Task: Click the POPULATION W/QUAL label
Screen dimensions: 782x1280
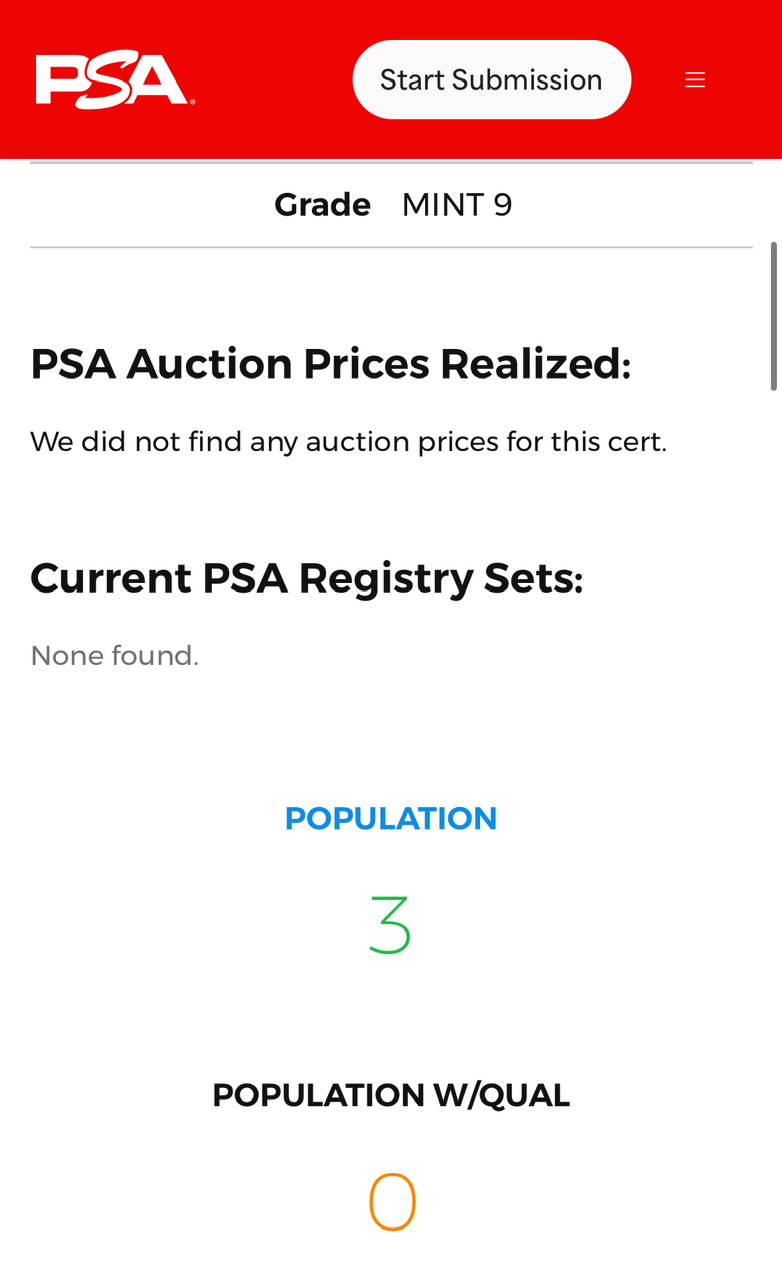Action: tap(391, 1096)
